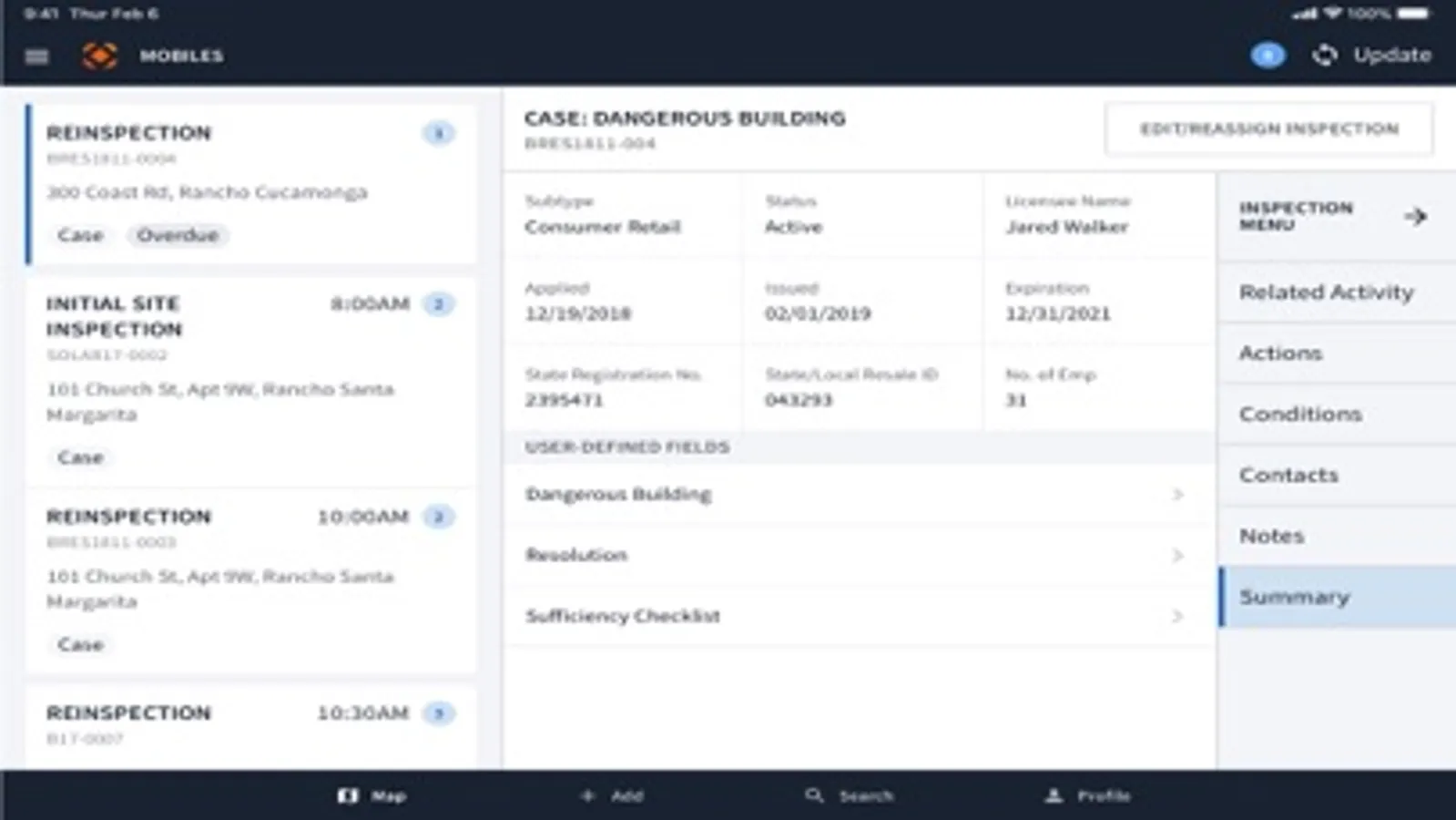Click the Profile label in bottom bar
Image resolution: width=1456 pixels, height=820 pixels.
pos(1104,796)
